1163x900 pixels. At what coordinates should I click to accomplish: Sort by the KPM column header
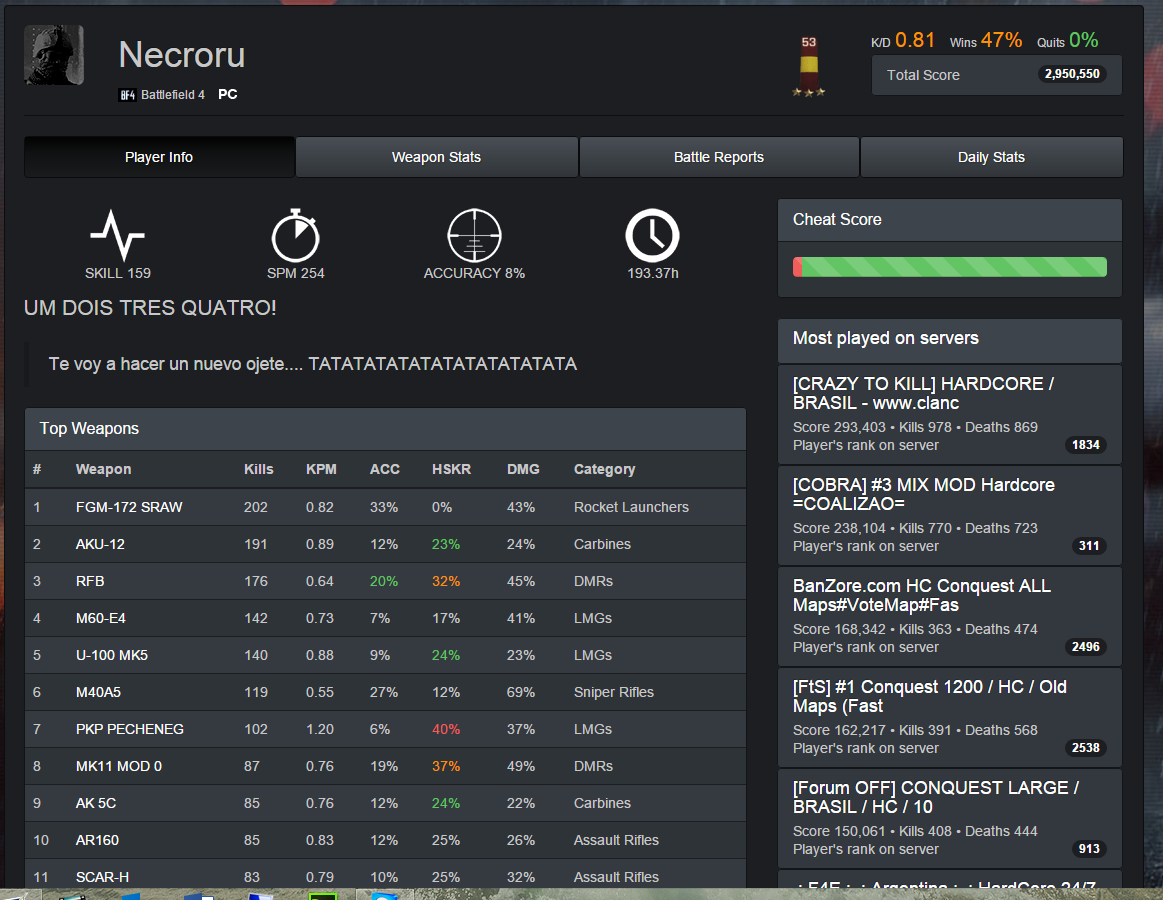pyautogui.click(x=321, y=469)
